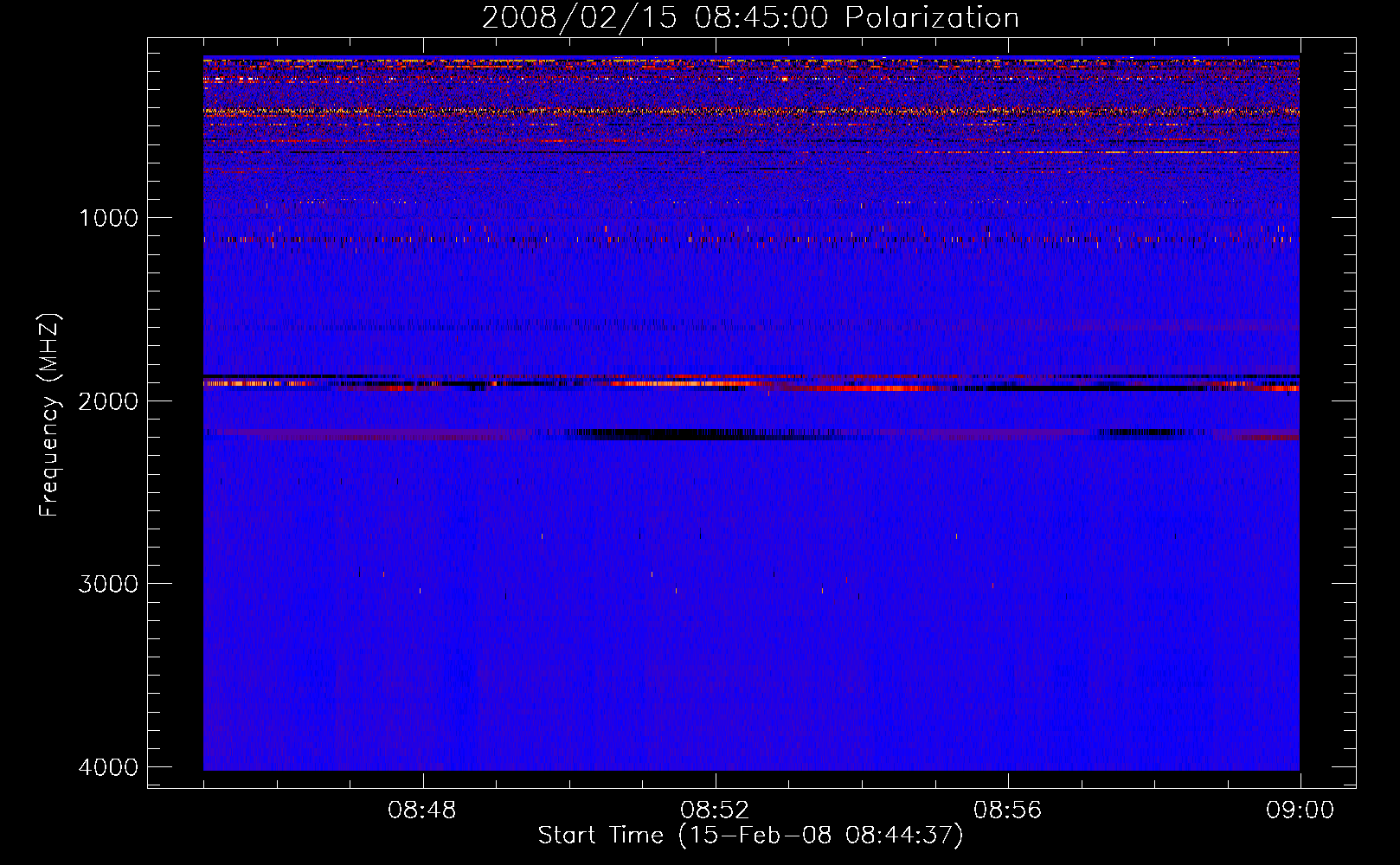The image size is (1400, 865).
Task: Click the plot title '2008/02/15 08:45:00 Polarization'
Action: (x=750, y=18)
